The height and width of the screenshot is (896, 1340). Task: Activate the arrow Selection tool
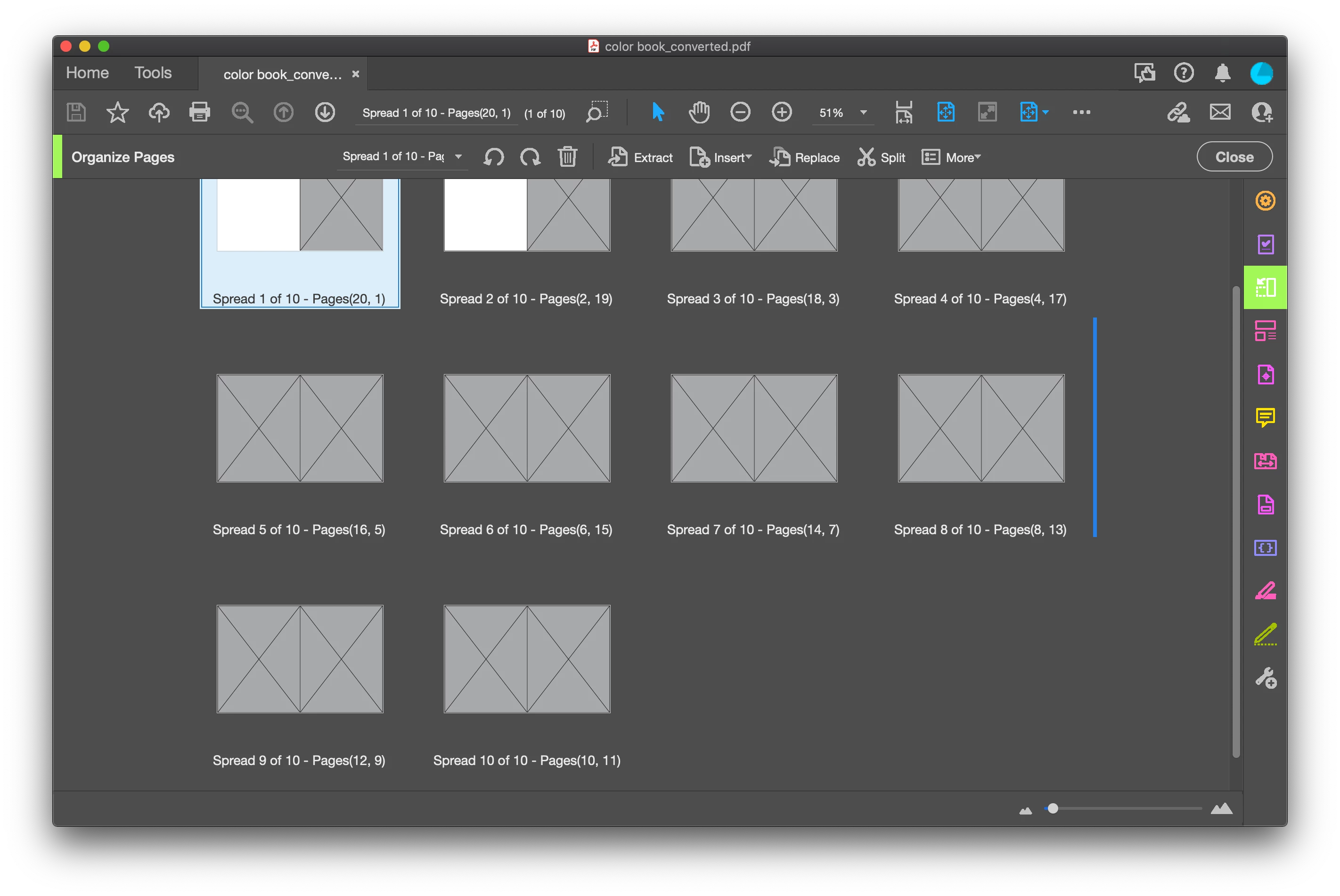point(658,113)
